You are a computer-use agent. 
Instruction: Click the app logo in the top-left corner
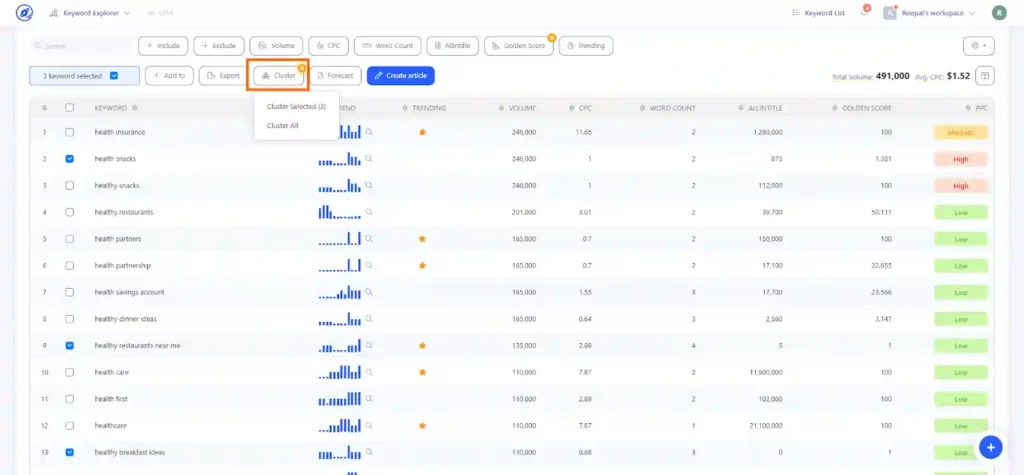[24, 13]
